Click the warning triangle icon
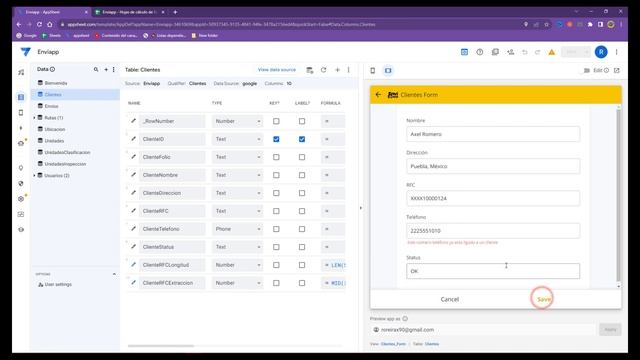The height and width of the screenshot is (360, 640). (552, 52)
